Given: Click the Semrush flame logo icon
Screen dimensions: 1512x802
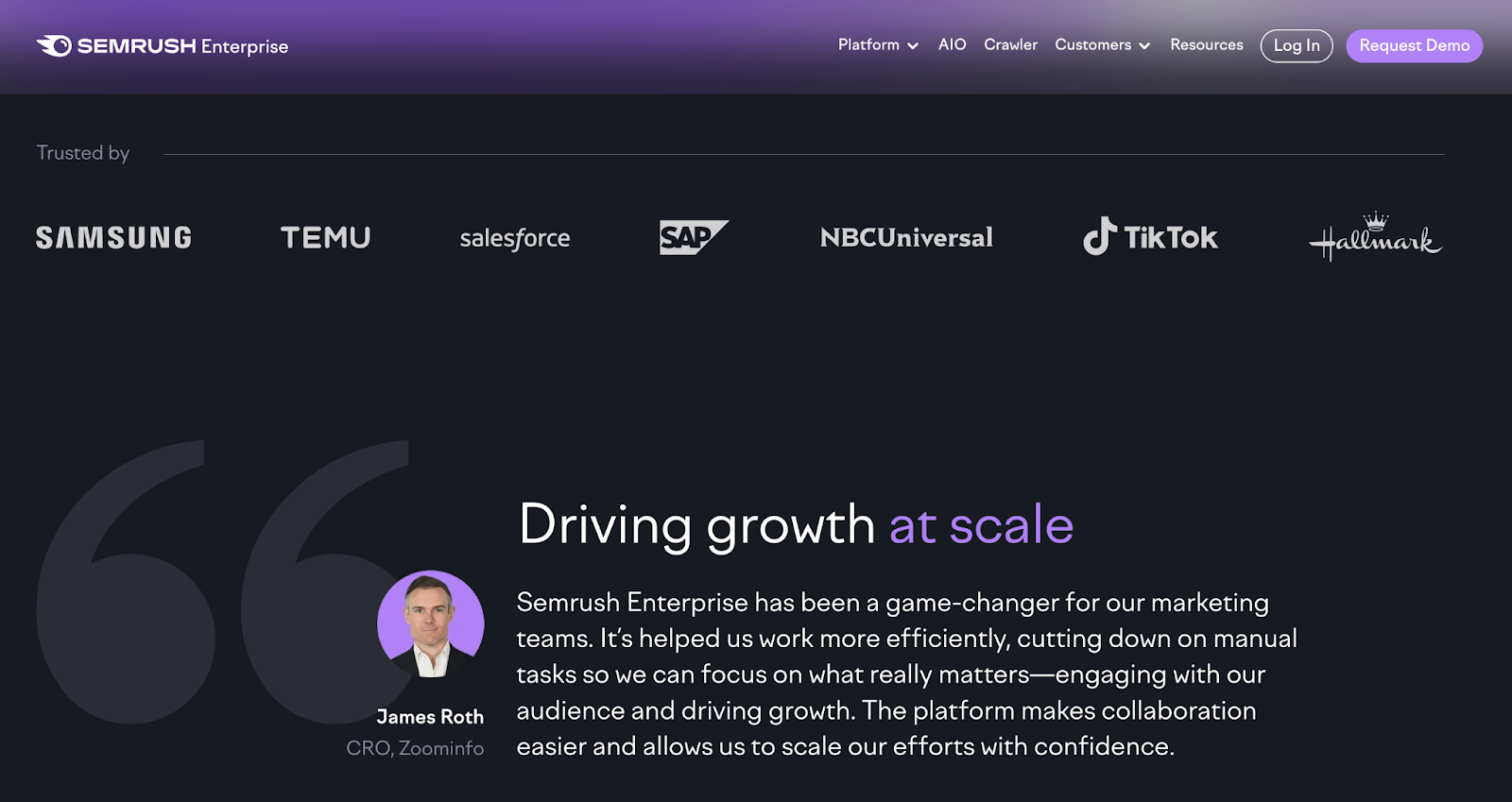Looking at the screenshot, I should tap(55, 46).
